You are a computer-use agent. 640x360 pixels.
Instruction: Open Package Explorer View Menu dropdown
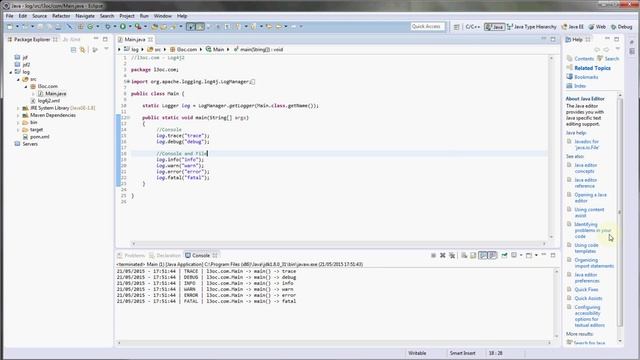pos(106,49)
